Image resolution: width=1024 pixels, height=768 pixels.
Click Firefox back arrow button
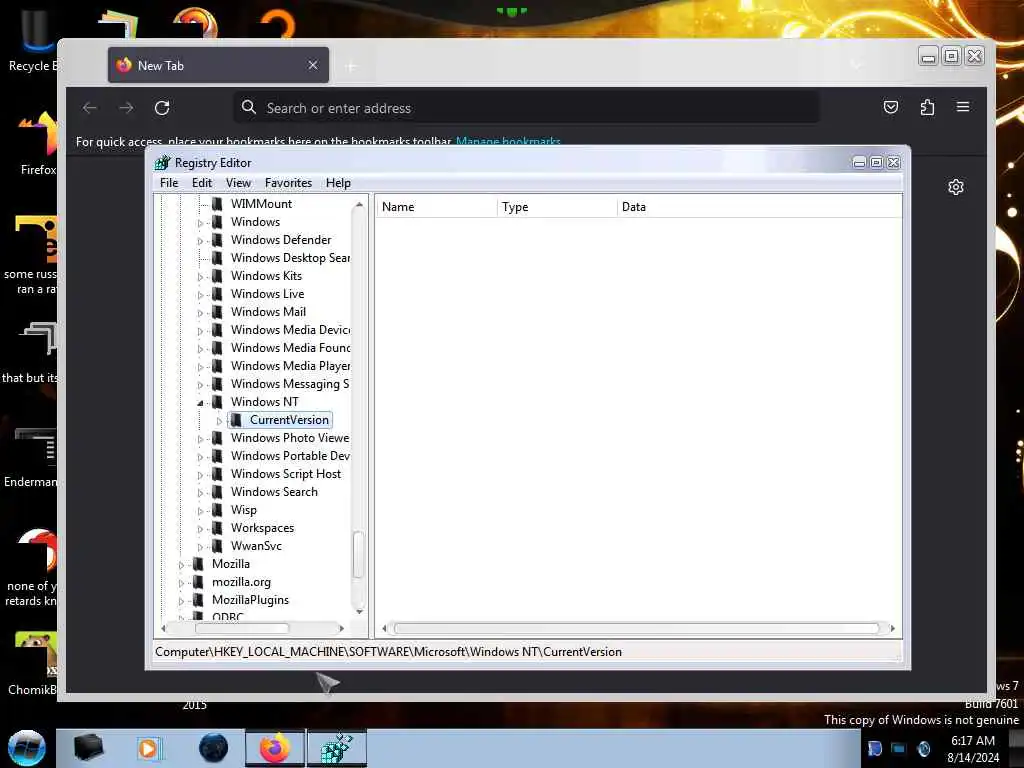[90, 108]
